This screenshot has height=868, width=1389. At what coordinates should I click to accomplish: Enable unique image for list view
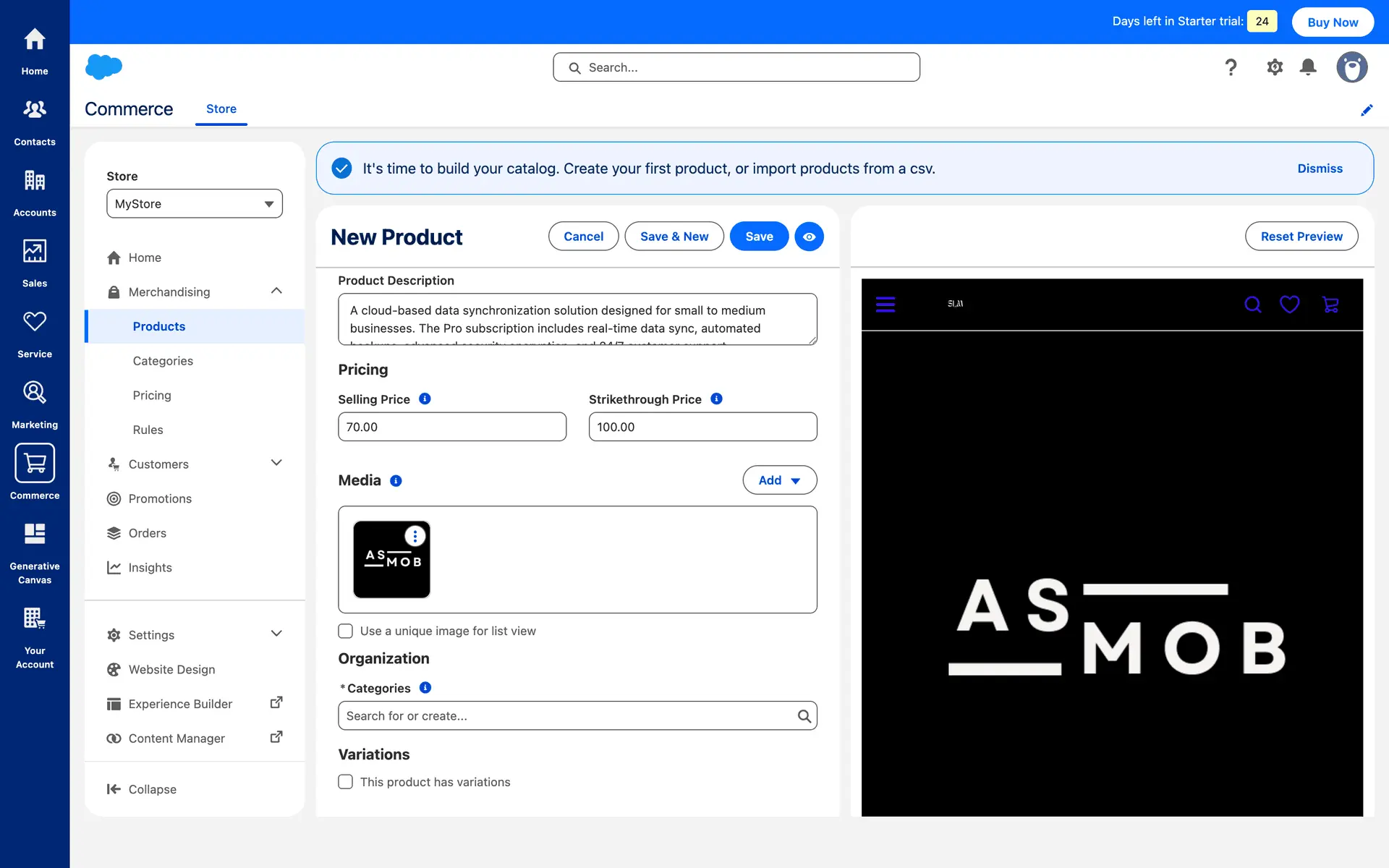click(x=346, y=631)
